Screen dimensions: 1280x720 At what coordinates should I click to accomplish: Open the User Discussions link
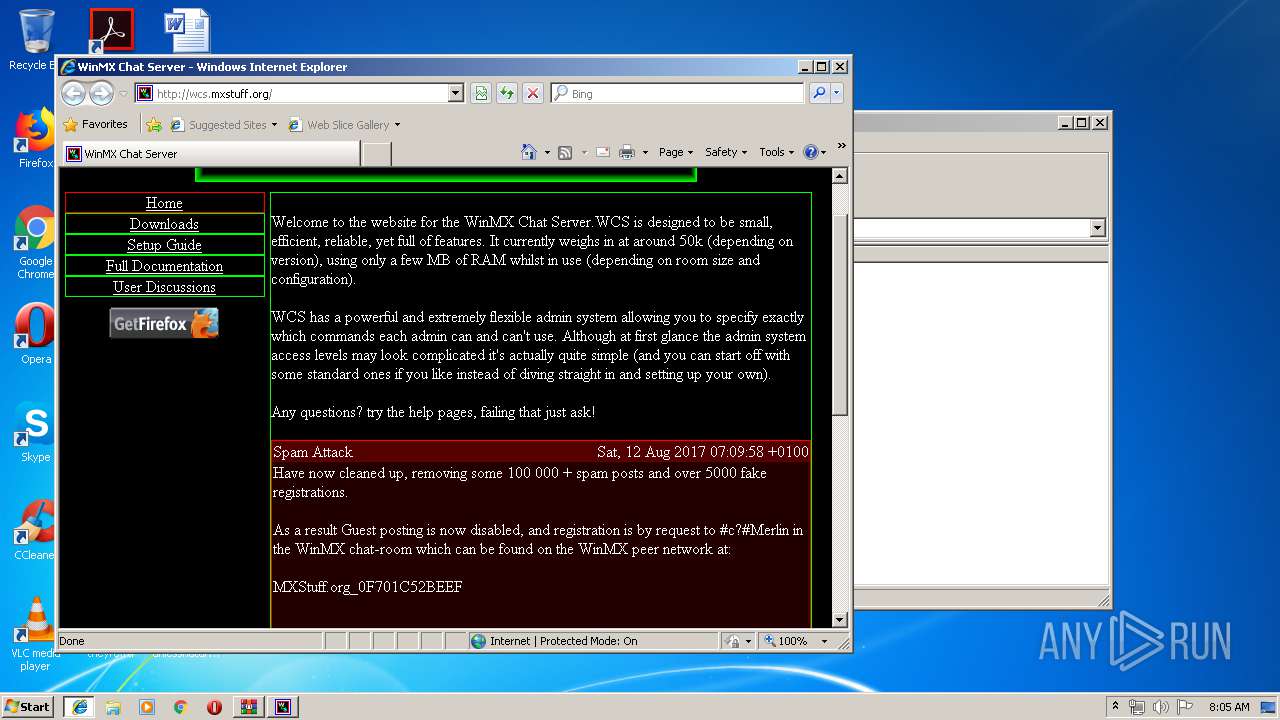point(164,287)
